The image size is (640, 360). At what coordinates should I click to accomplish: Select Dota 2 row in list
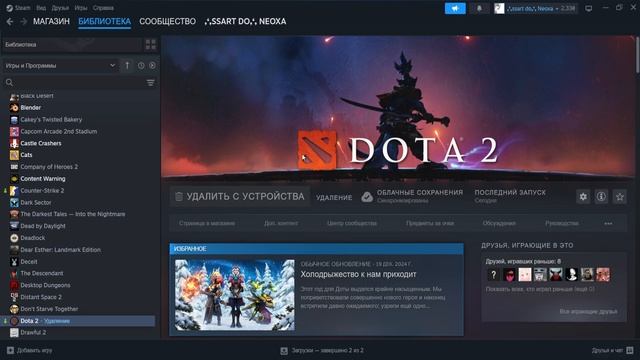[x=78, y=321]
